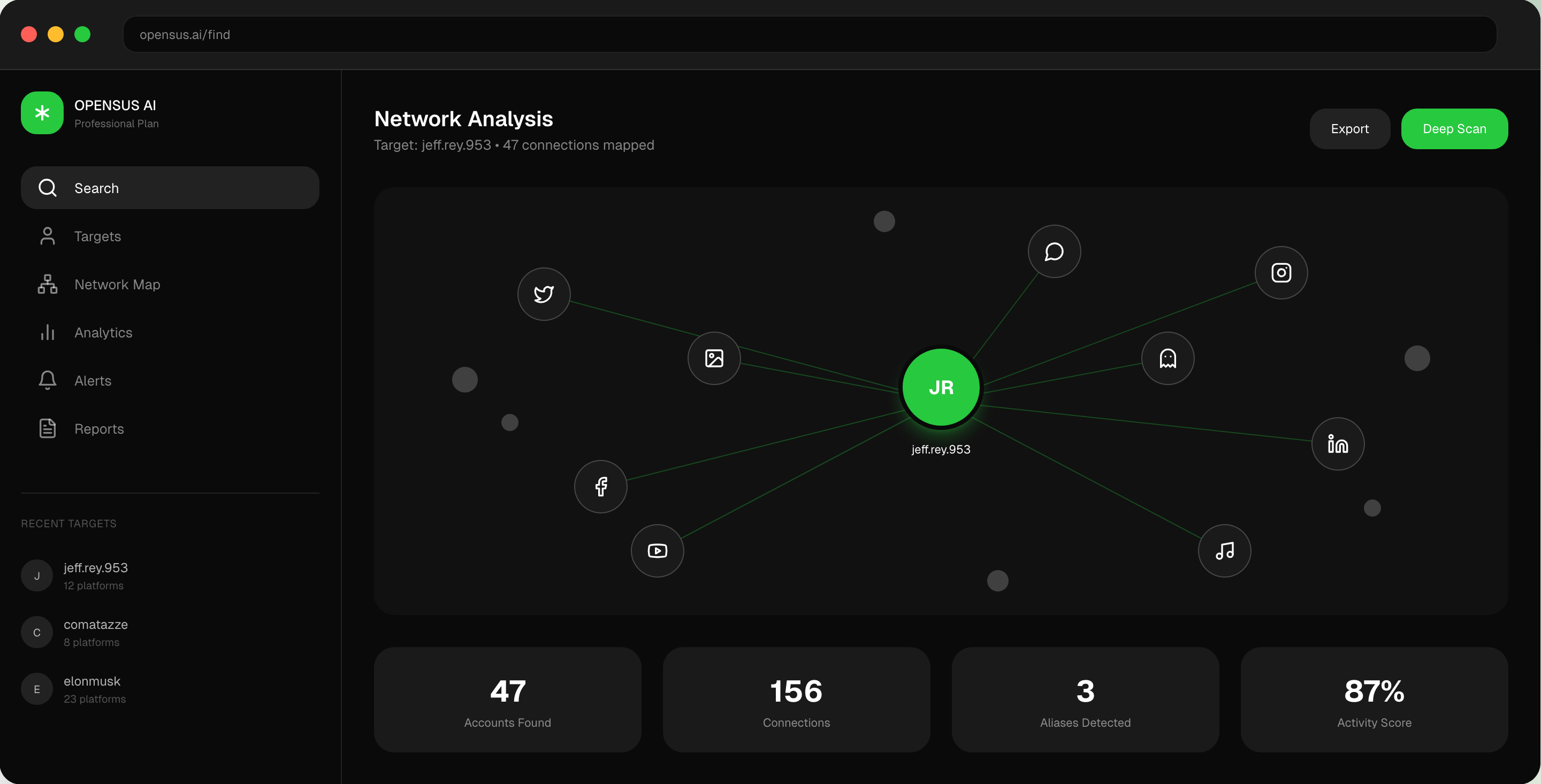This screenshot has width=1541, height=784.
Task: Open the Alerts bell menu item
Action: coord(92,381)
